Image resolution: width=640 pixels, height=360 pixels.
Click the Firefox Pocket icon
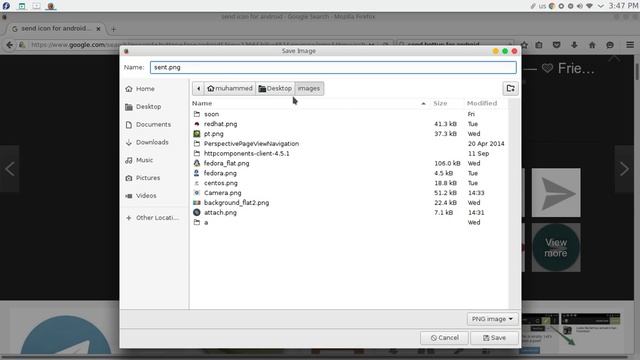point(556,45)
